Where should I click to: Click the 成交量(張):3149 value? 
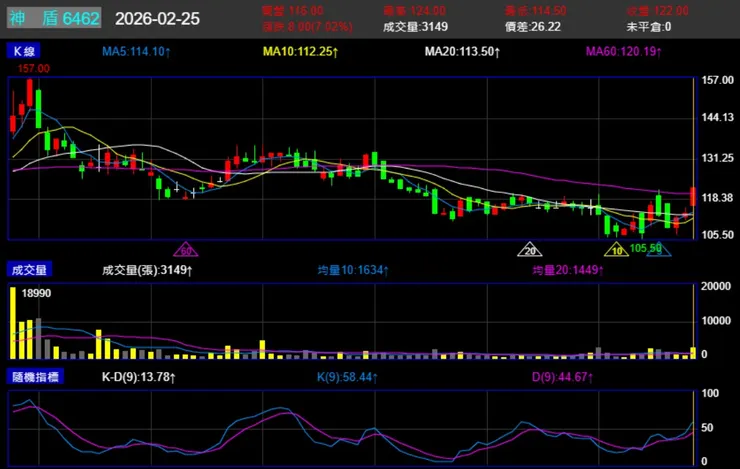(x=147, y=270)
